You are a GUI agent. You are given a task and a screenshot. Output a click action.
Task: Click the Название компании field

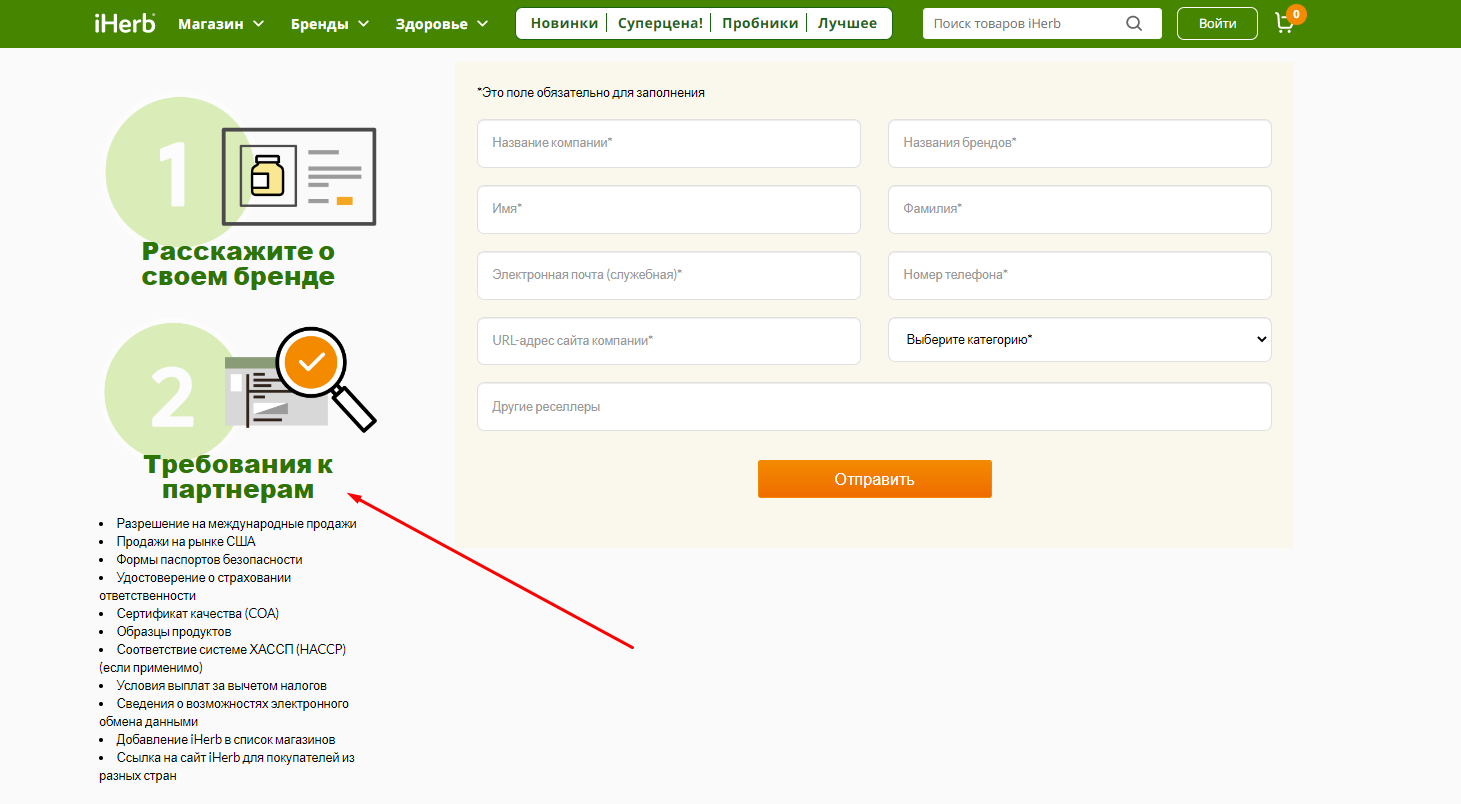click(669, 143)
